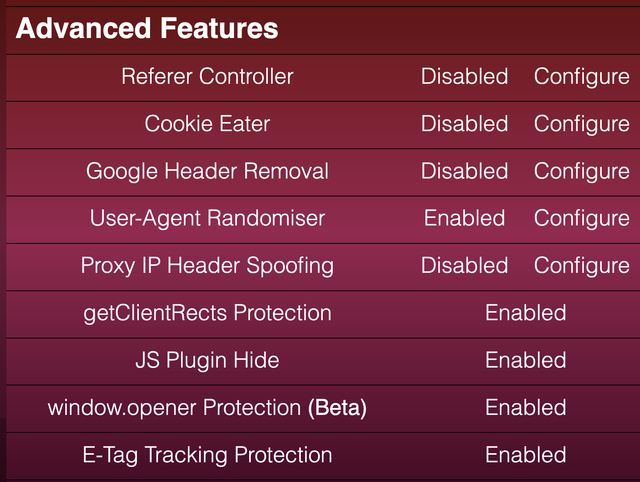The image size is (640, 482).
Task: Enable Cookie Eater by clicking Disabled
Action: pyautogui.click(x=464, y=124)
